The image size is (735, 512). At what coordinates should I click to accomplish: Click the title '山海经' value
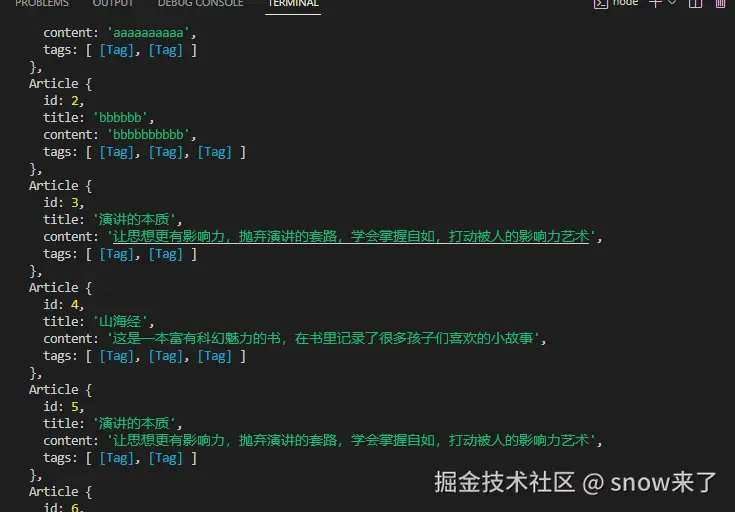pyautogui.click(x=121, y=322)
